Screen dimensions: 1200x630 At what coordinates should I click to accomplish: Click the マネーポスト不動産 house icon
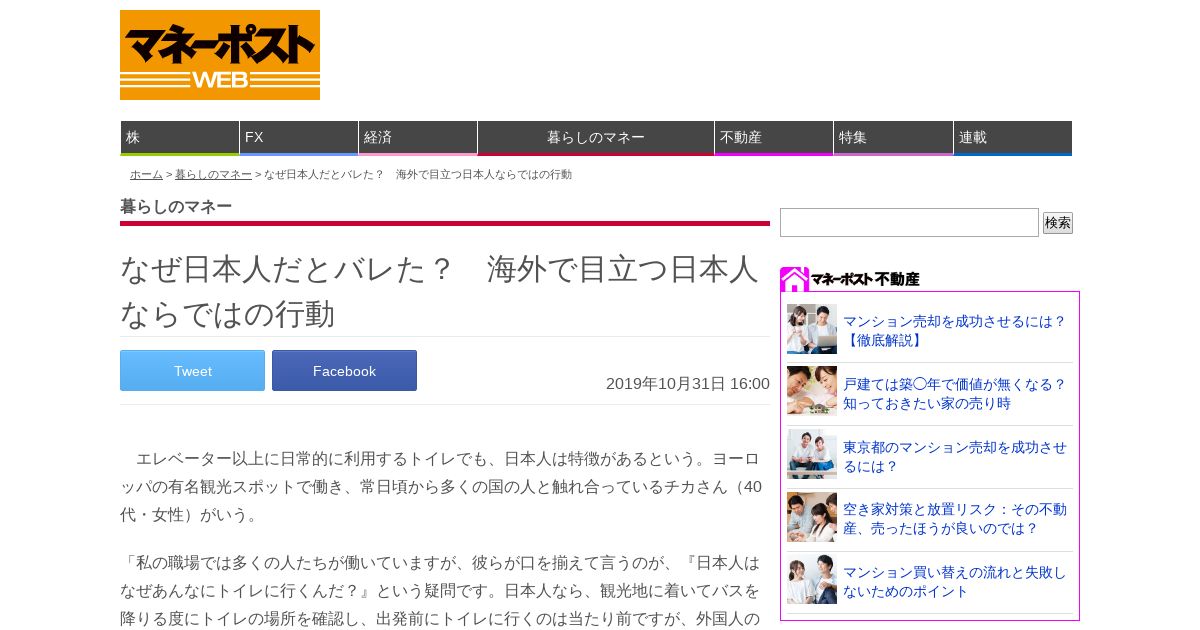coord(794,279)
